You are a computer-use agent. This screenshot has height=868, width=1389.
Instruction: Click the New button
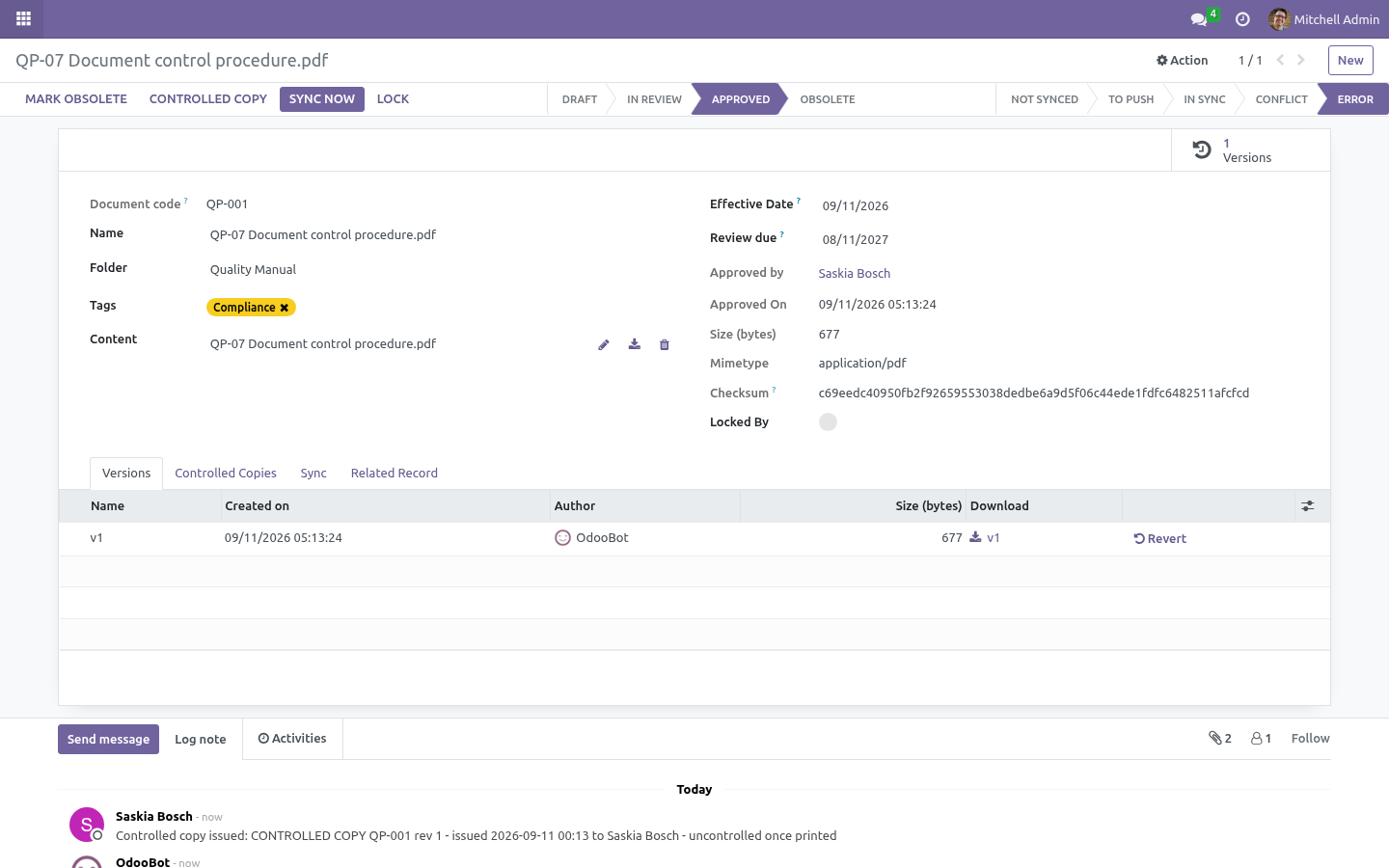pos(1350,60)
